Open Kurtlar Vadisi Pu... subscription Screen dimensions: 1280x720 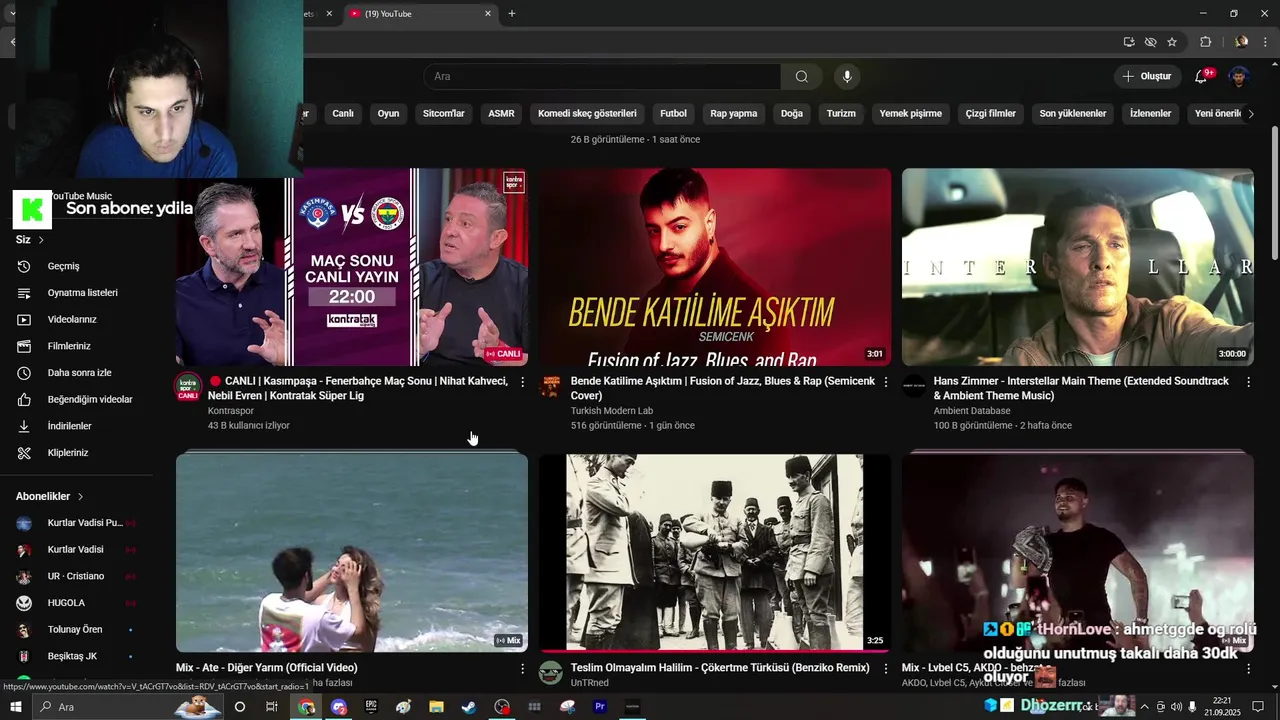pos(80,523)
